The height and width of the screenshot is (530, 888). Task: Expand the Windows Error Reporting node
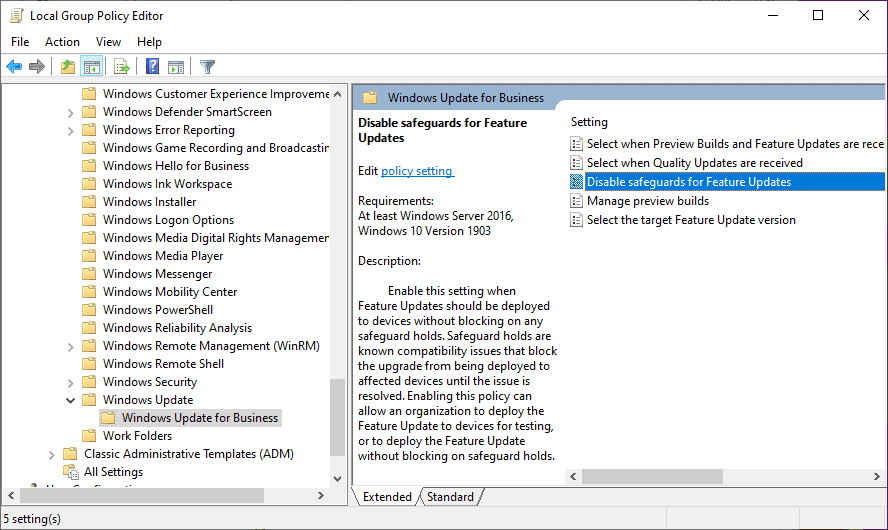[70, 131]
